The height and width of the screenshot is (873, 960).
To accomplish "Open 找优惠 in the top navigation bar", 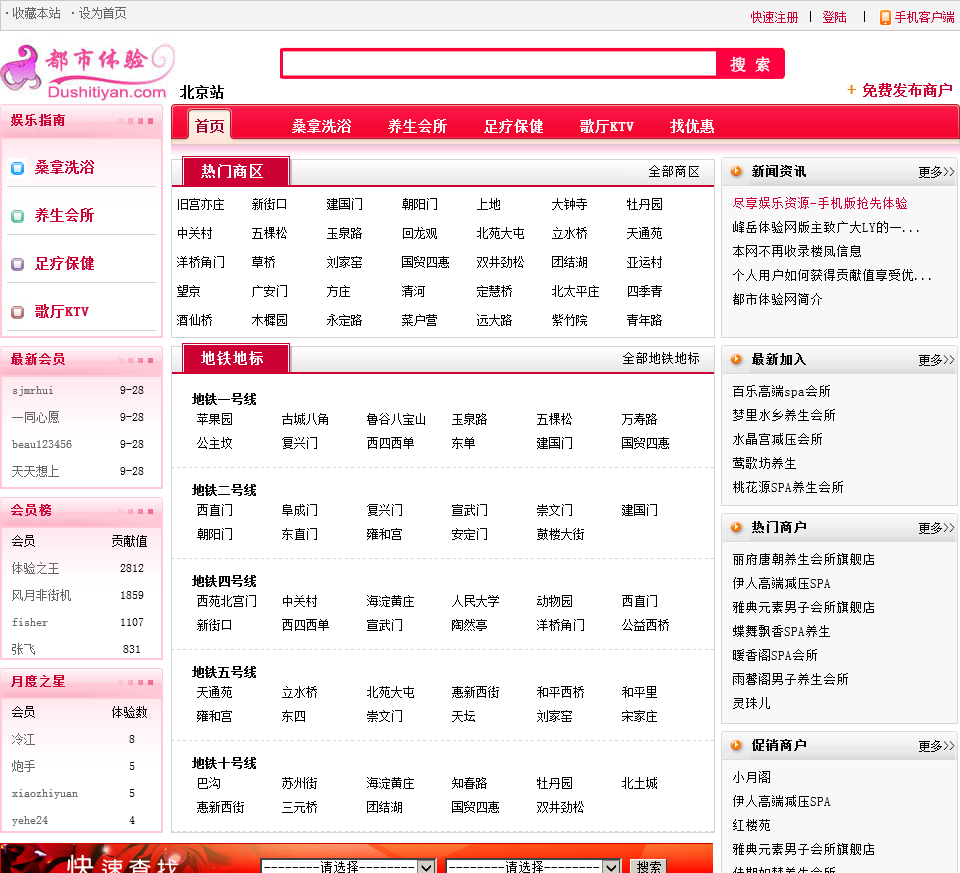I will (692, 126).
